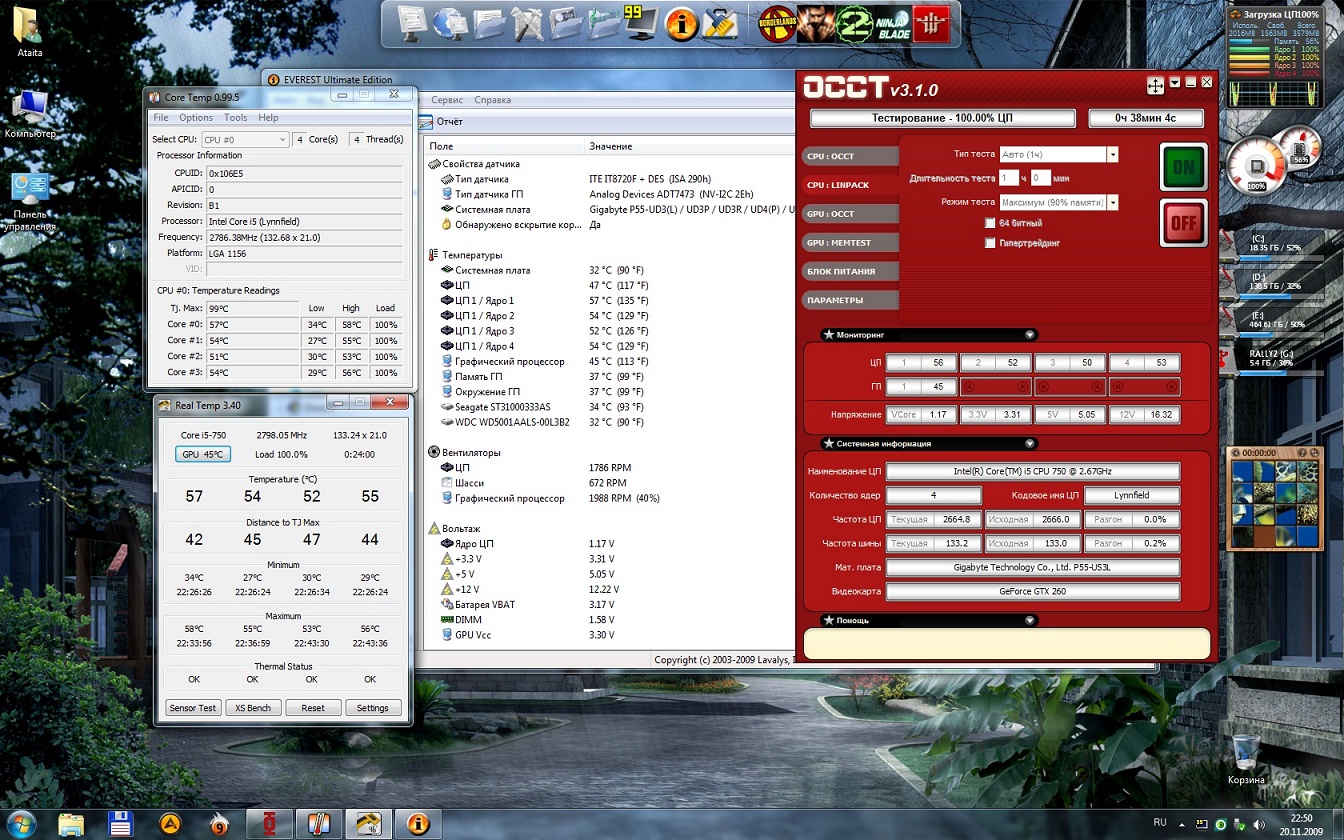
Task: Open the orange info icon in dock
Action: [x=681, y=23]
